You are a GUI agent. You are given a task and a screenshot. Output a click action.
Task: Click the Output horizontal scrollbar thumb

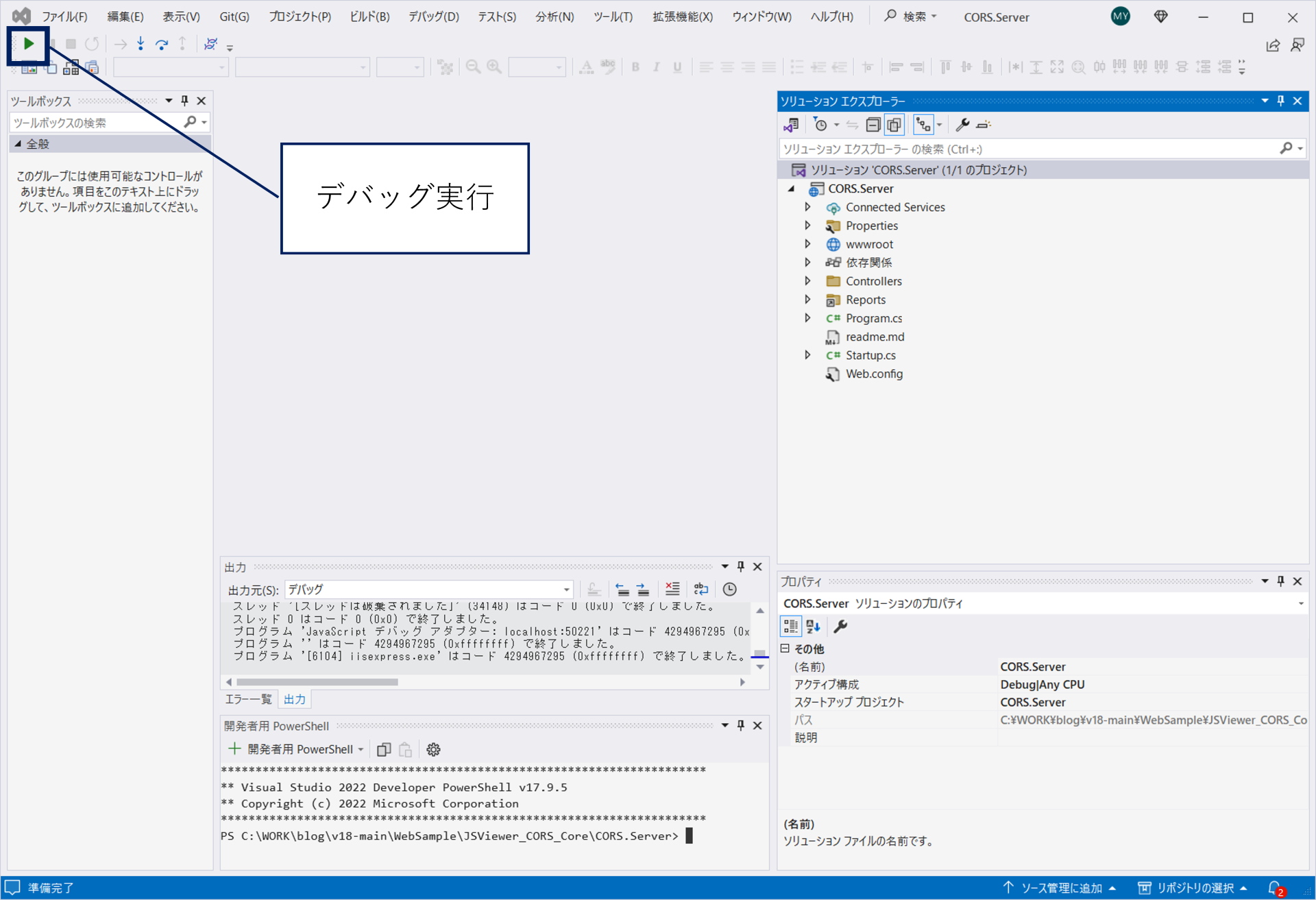pyautogui.click(x=317, y=682)
